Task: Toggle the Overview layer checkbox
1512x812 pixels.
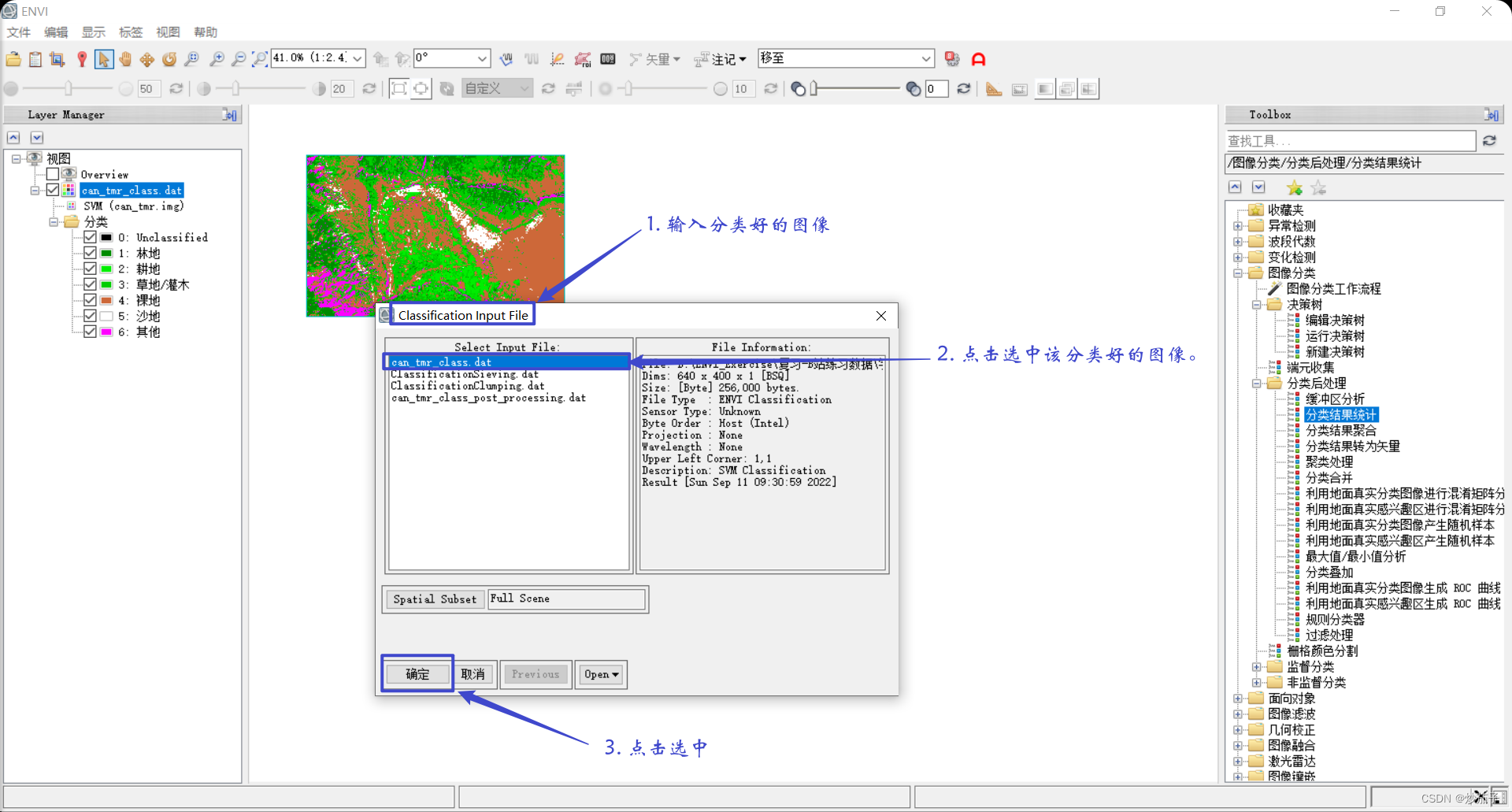Action: tap(53, 174)
